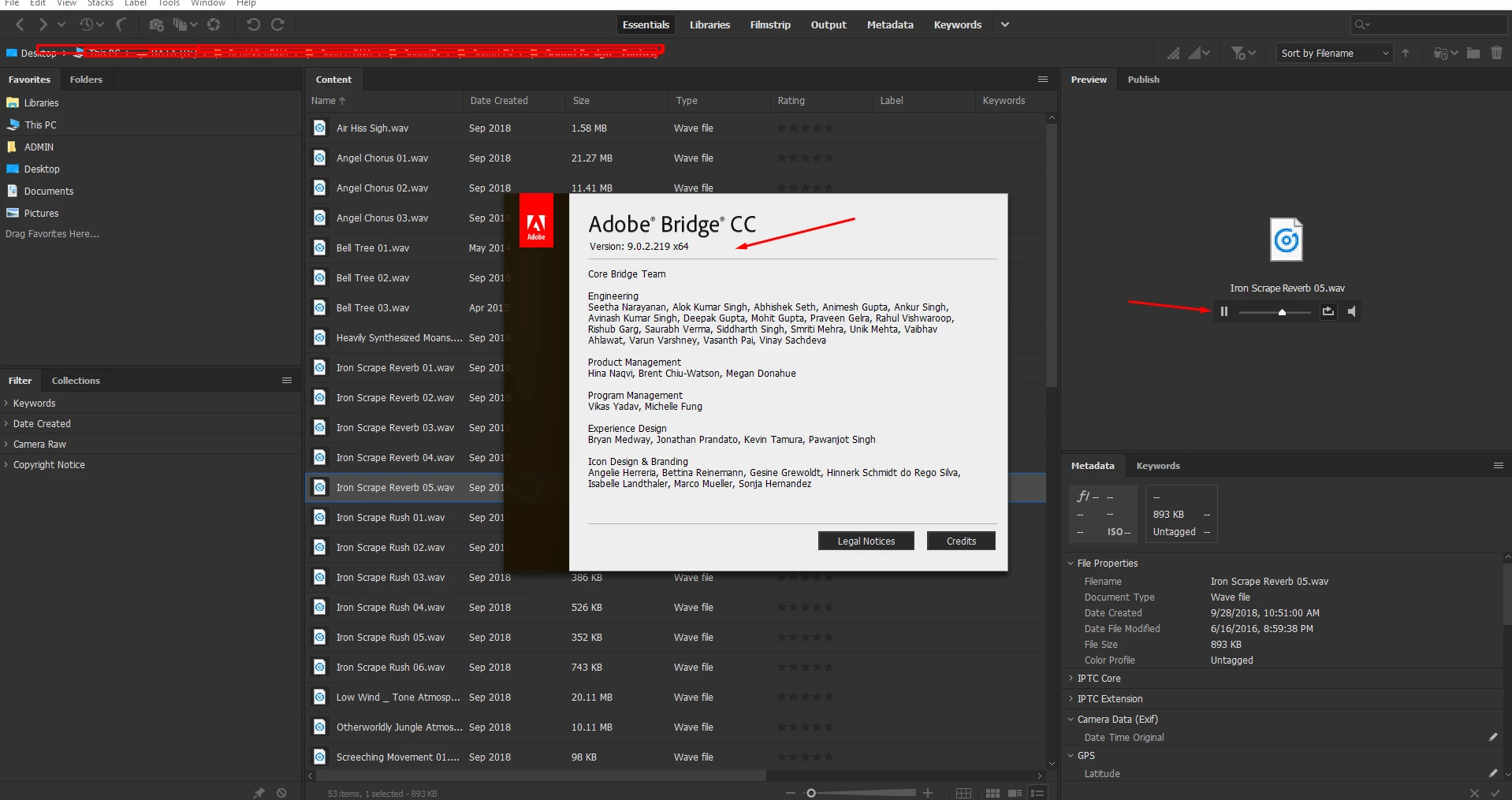1512x800 pixels.
Task: Apply metadata changes with checkmark
Action: (1496, 793)
